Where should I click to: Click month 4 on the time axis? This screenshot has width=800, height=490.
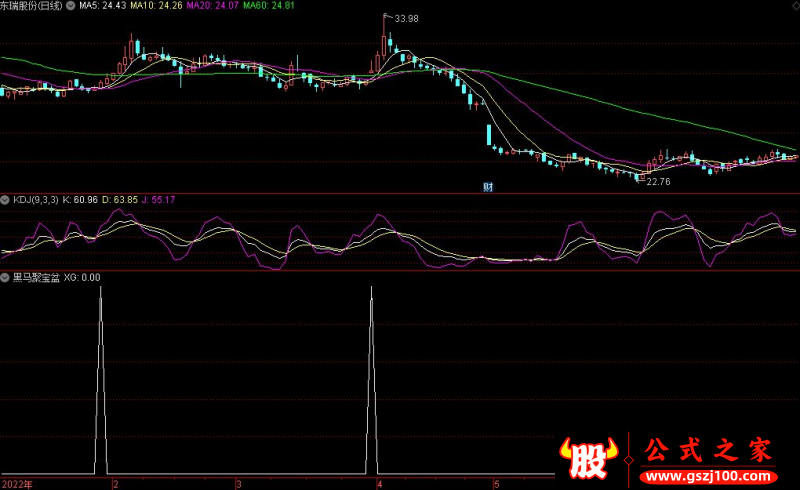coord(379,483)
